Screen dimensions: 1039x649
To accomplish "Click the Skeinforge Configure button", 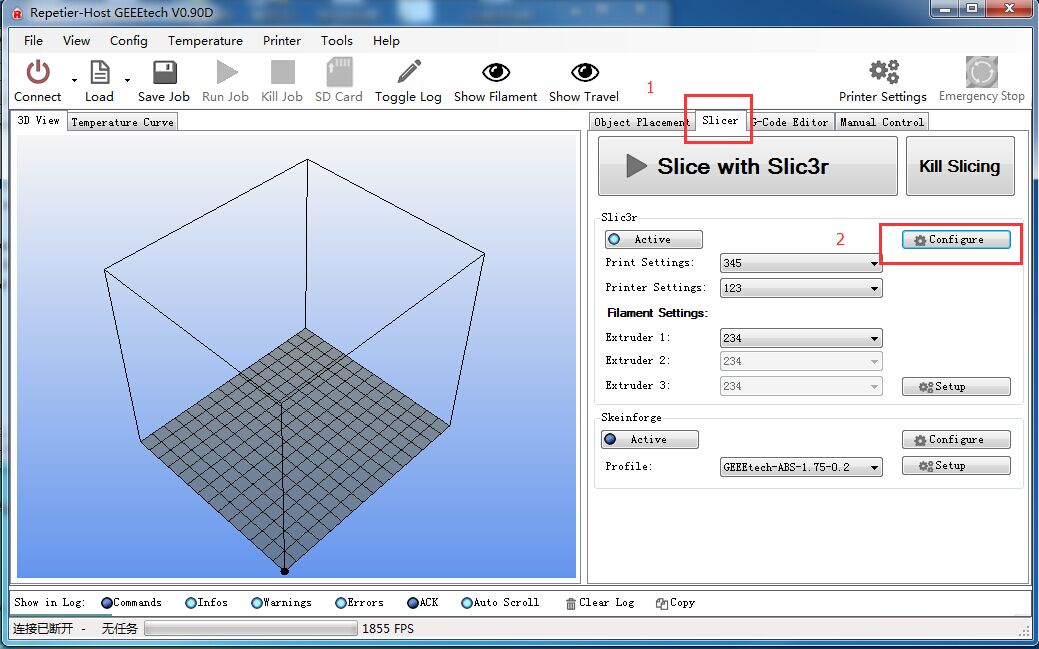I will tap(956, 440).
